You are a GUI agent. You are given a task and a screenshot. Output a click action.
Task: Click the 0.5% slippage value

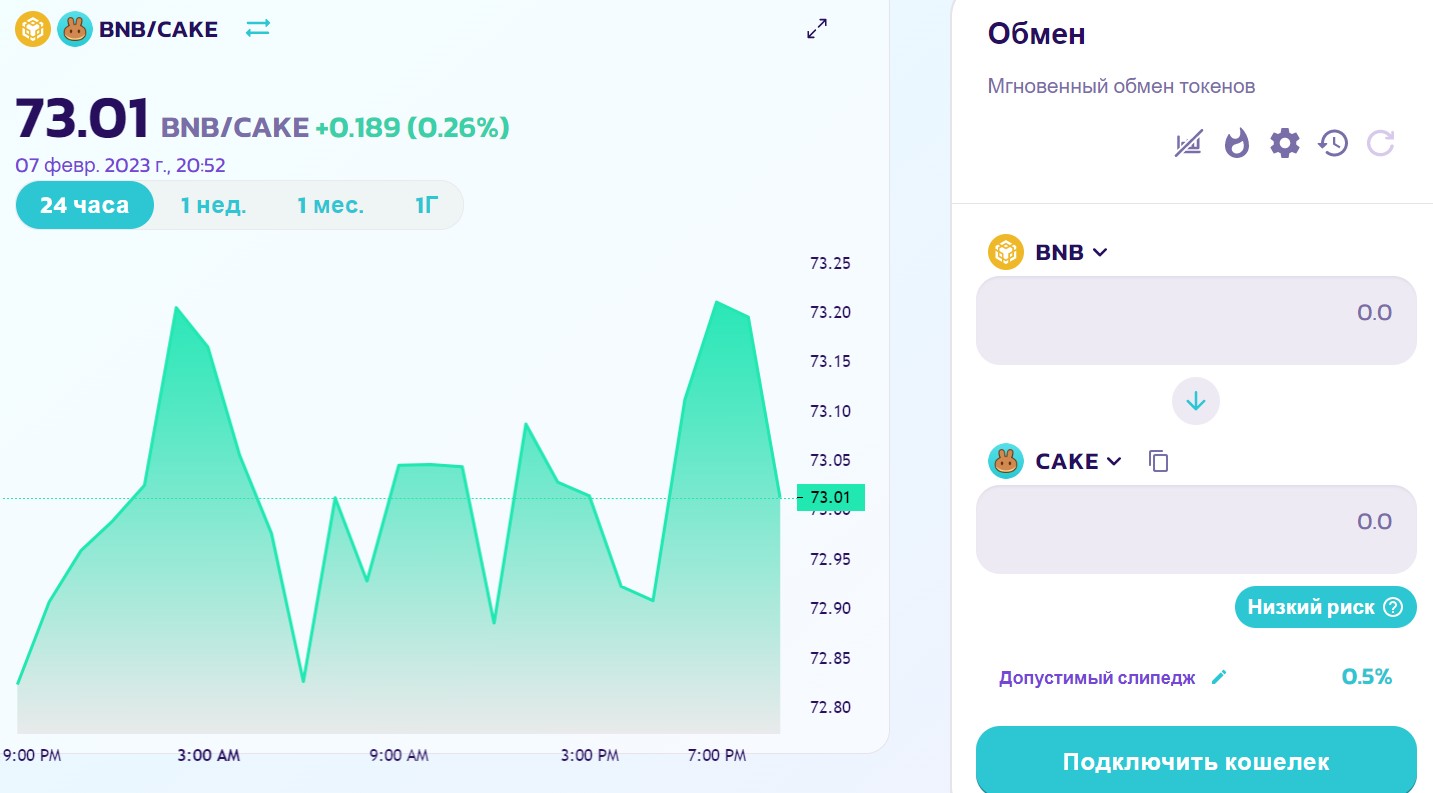[x=1367, y=677]
